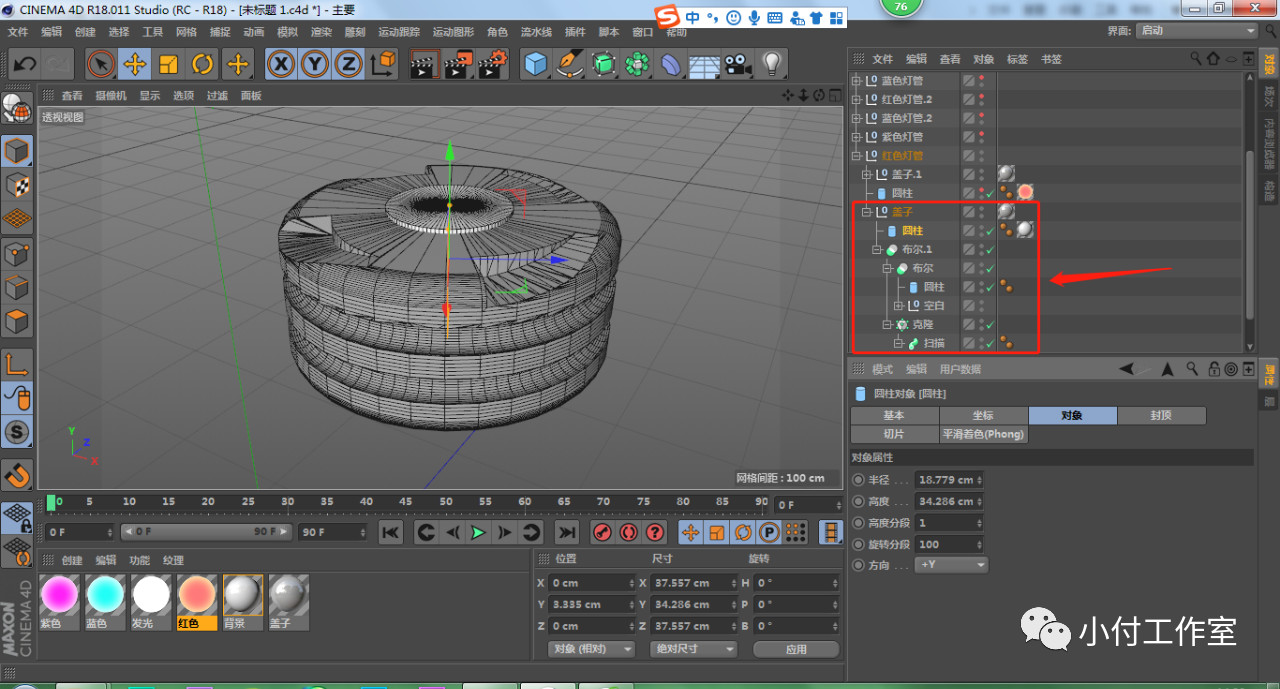Open 绝对尺寸 size dropdown

(x=694, y=649)
